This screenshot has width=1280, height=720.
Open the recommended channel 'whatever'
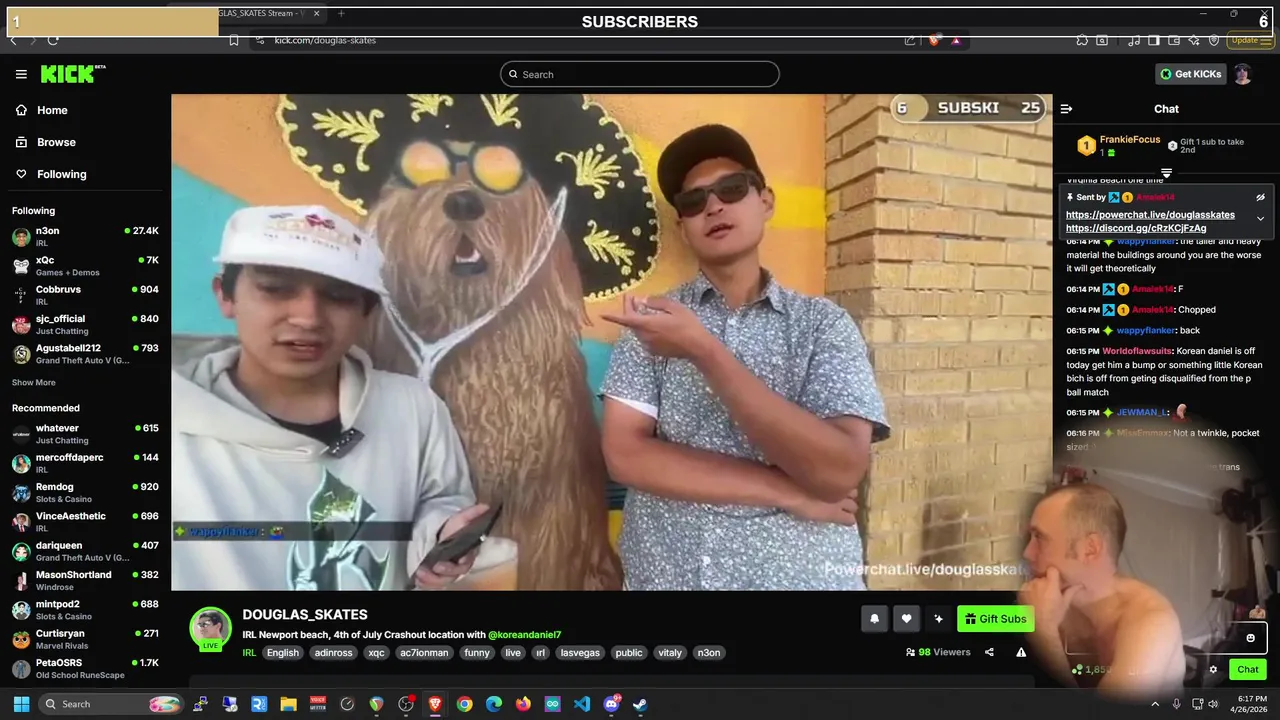pyautogui.click(x=85, y=434)
